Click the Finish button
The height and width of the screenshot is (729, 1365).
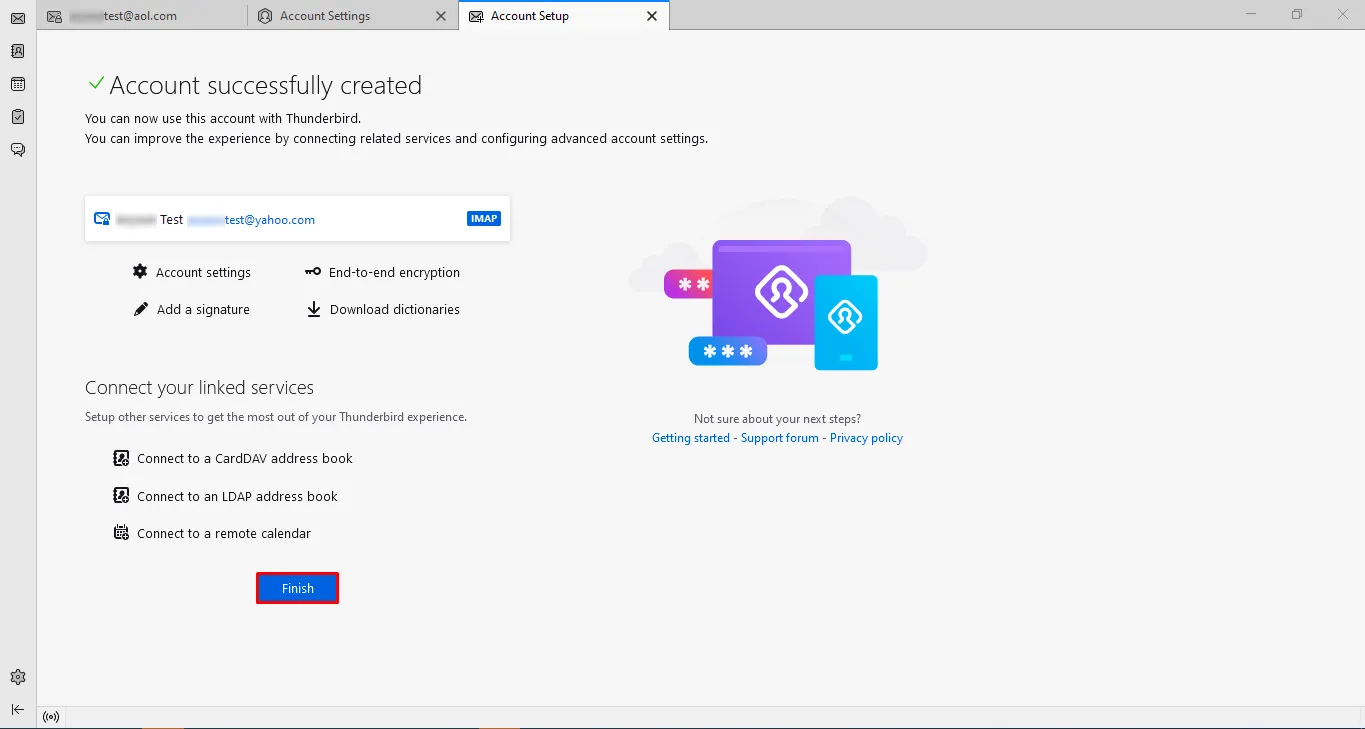(298, 588)
